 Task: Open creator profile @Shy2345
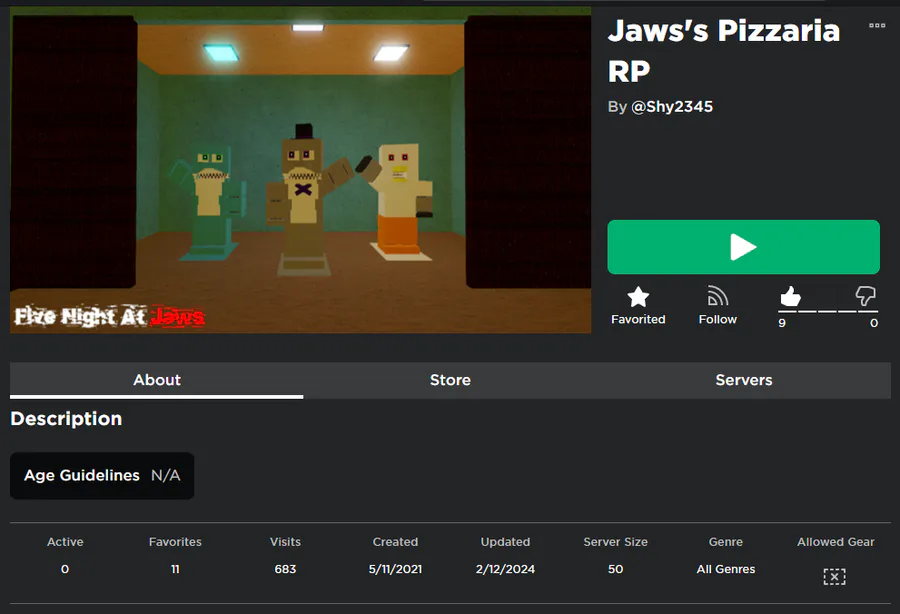[672, 107]
